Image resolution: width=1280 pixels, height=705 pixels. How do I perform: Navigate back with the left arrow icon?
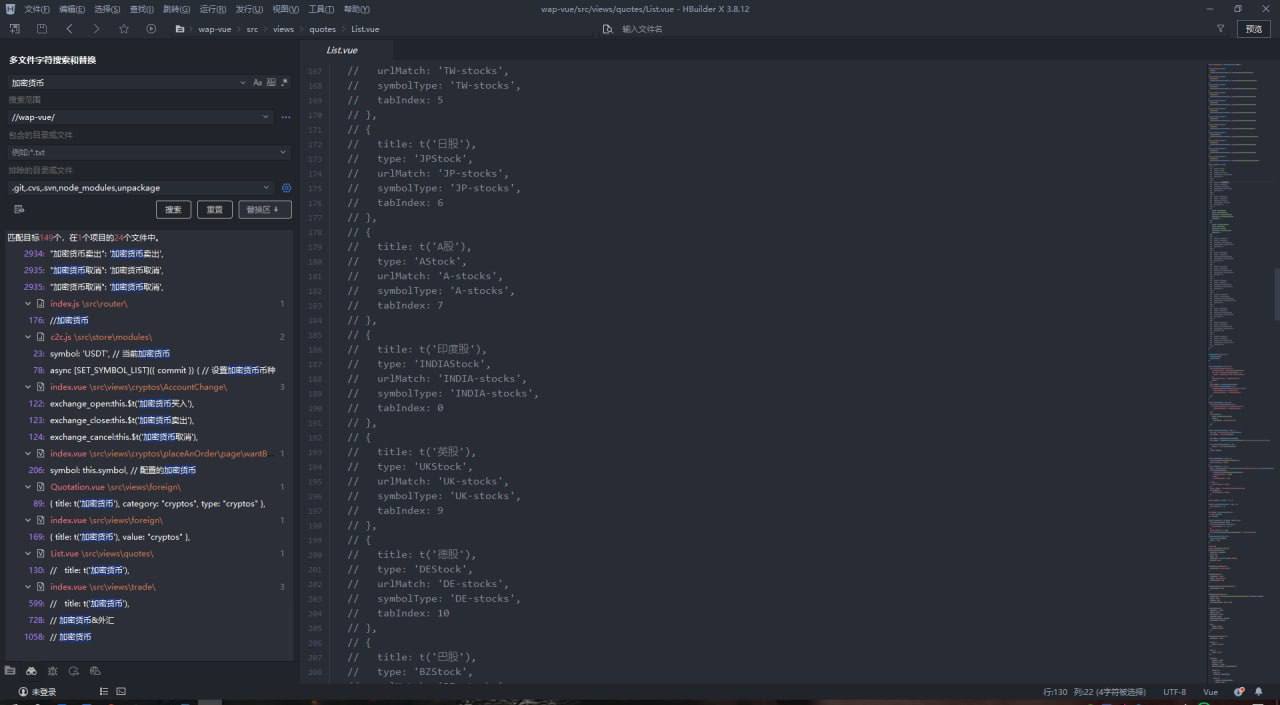(x=69, y=29)
